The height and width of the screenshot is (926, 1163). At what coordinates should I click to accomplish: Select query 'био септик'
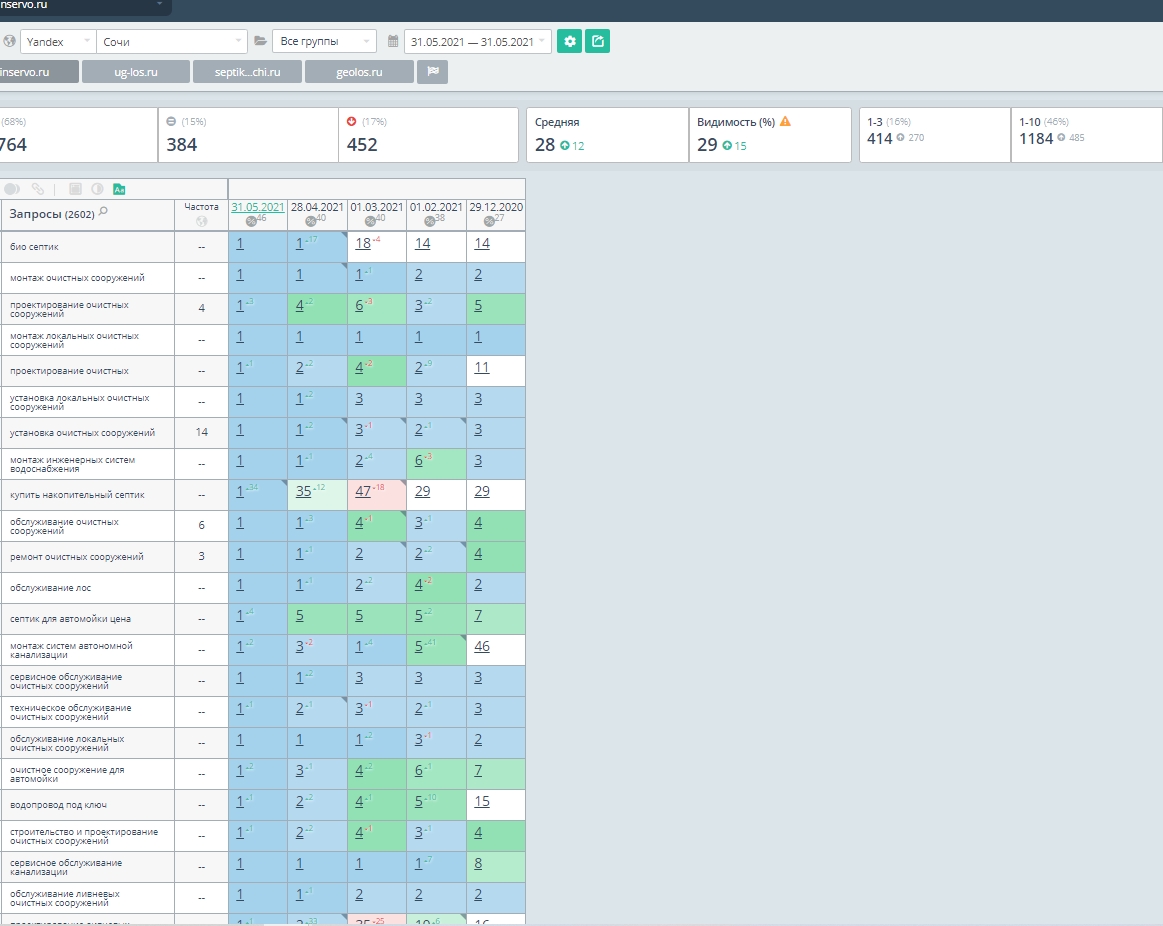[34, 246]
